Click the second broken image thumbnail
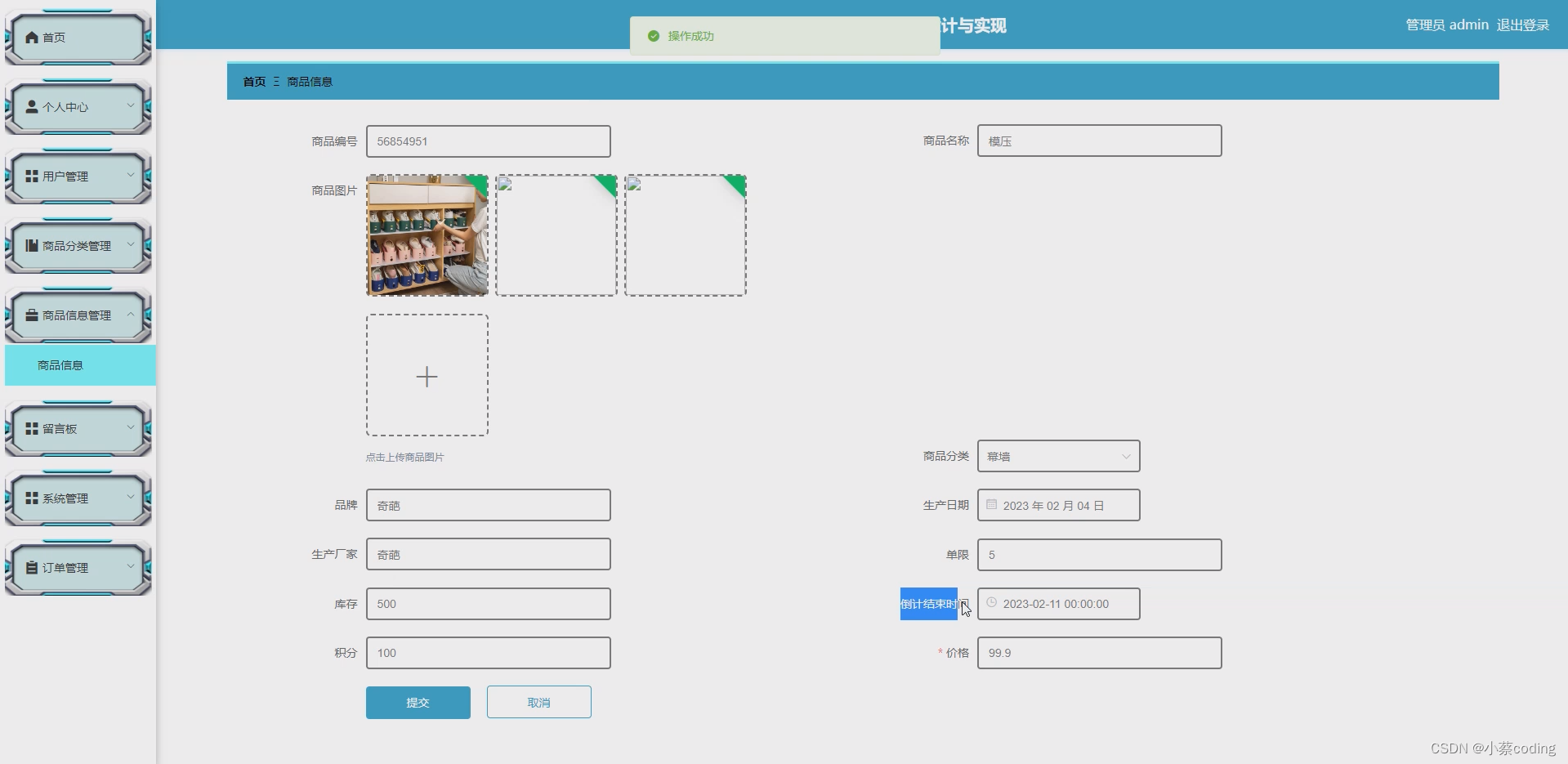This screenshot has width=1568, height=764. [556, 235]
